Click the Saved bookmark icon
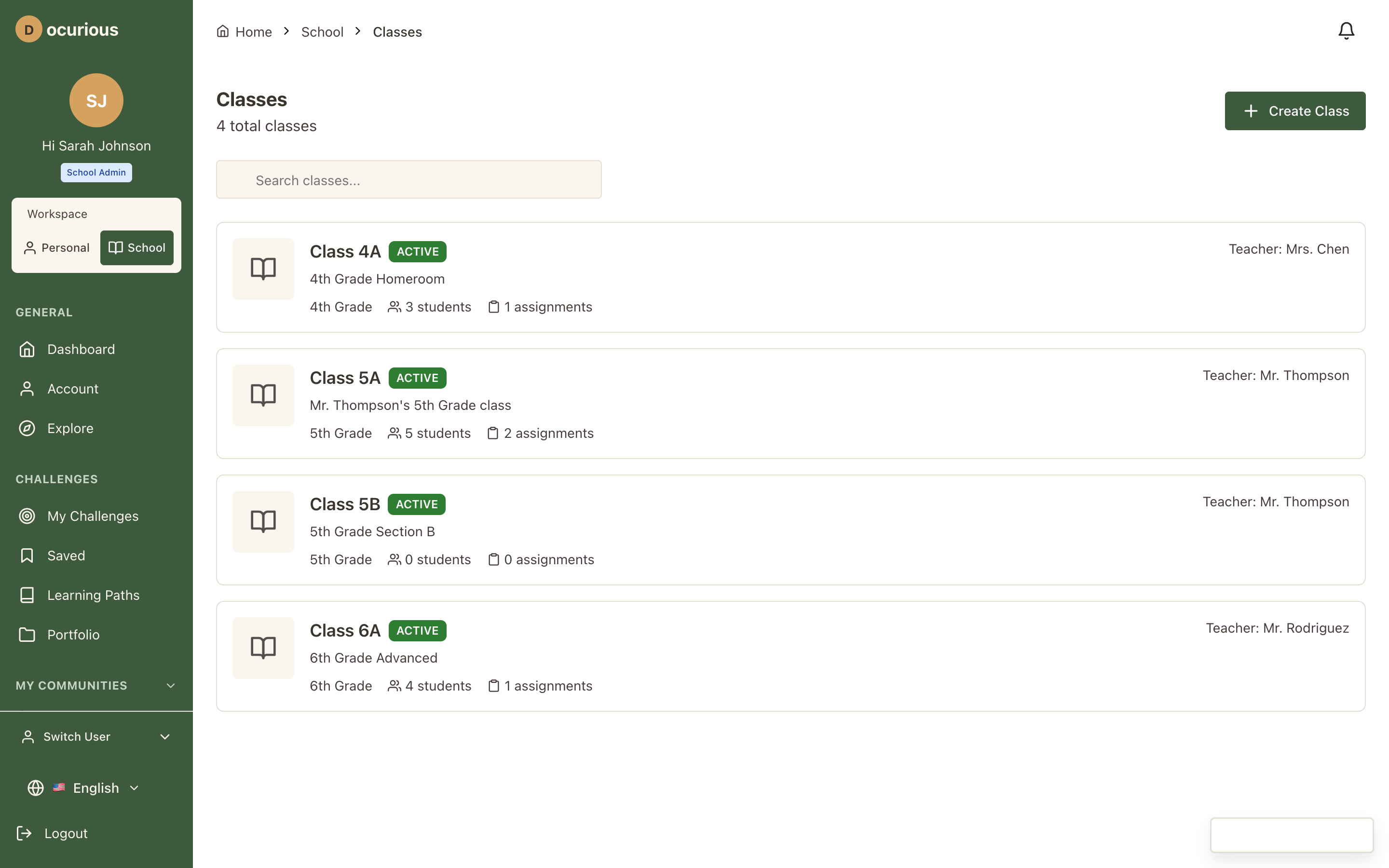The height and width of the screenshot is (868, 1389). coord(27,555)
